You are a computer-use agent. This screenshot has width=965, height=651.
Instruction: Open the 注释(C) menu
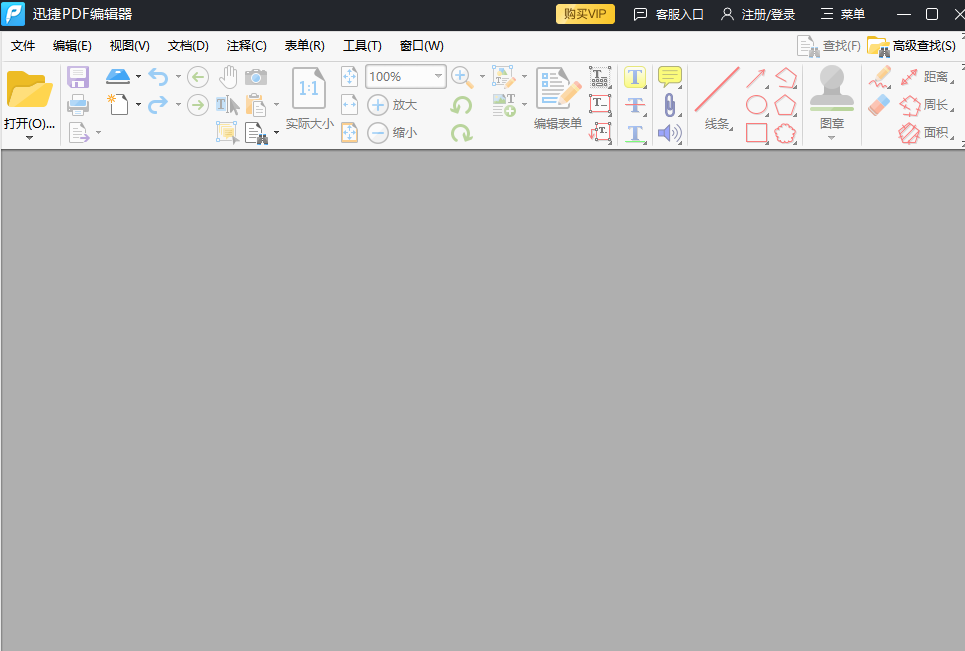pos(246,45)
